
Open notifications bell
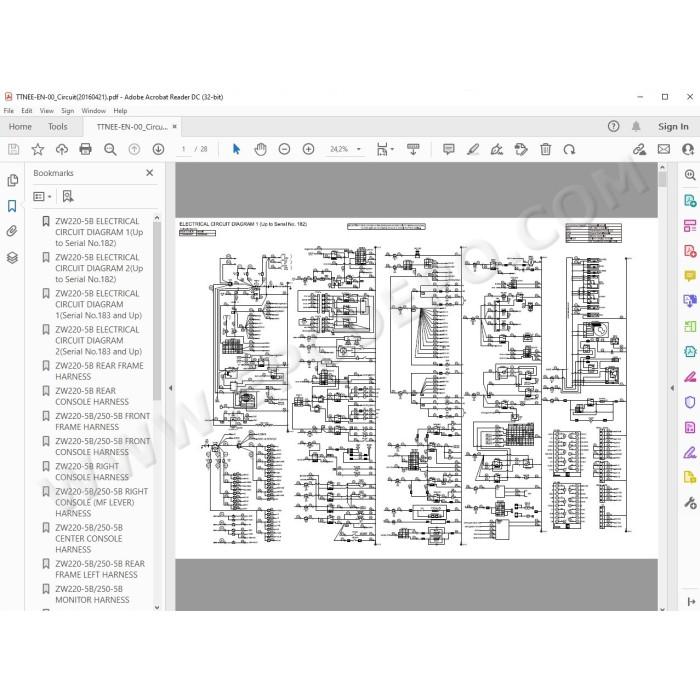pyautogui.click(x=636, y=126)
